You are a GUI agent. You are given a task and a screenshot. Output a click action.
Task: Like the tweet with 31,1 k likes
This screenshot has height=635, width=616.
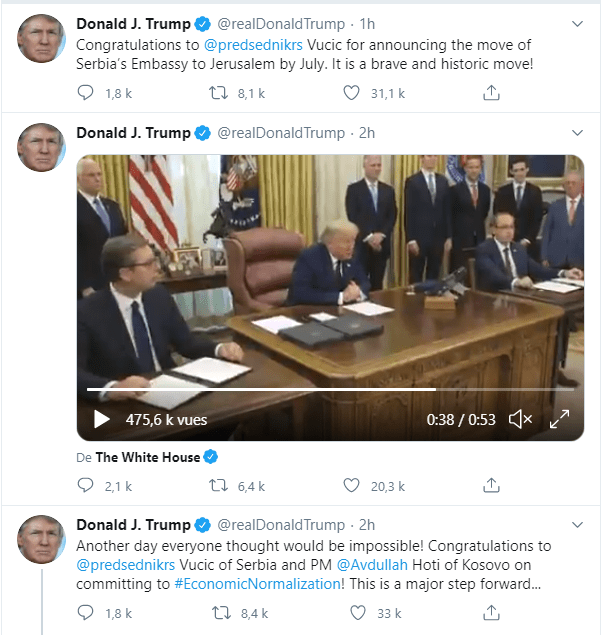click(x=351, y=93)
